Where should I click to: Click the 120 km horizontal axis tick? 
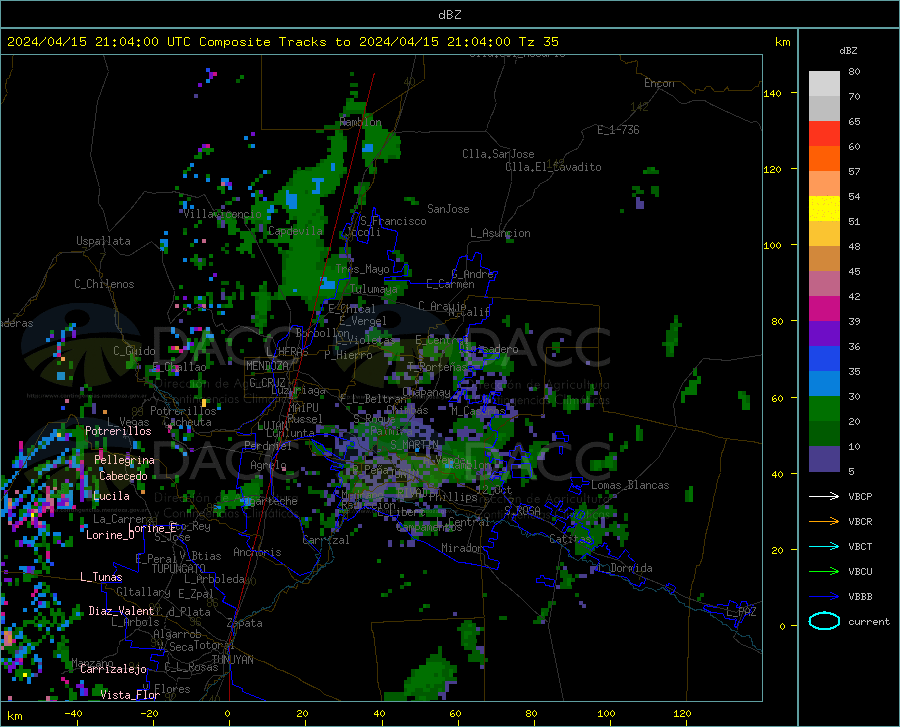(x=682, y=714)
